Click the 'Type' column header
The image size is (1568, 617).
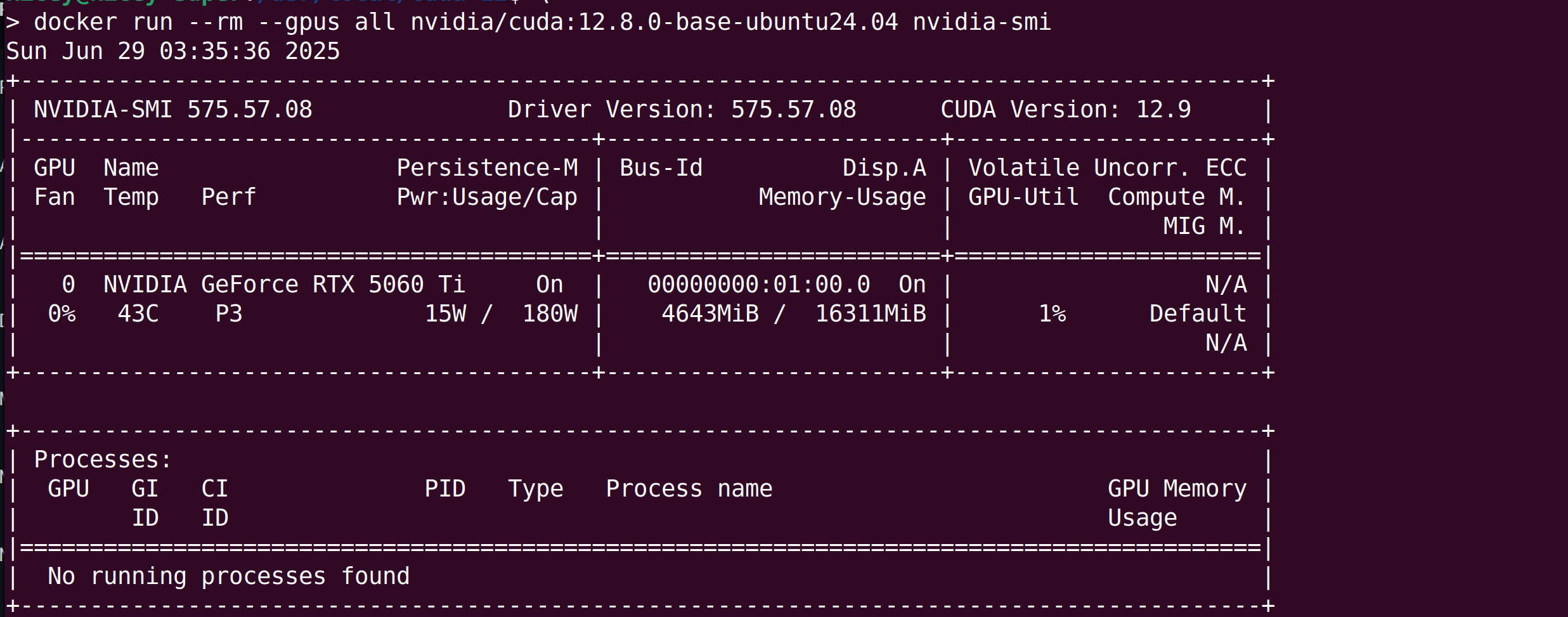coord(536,489)
